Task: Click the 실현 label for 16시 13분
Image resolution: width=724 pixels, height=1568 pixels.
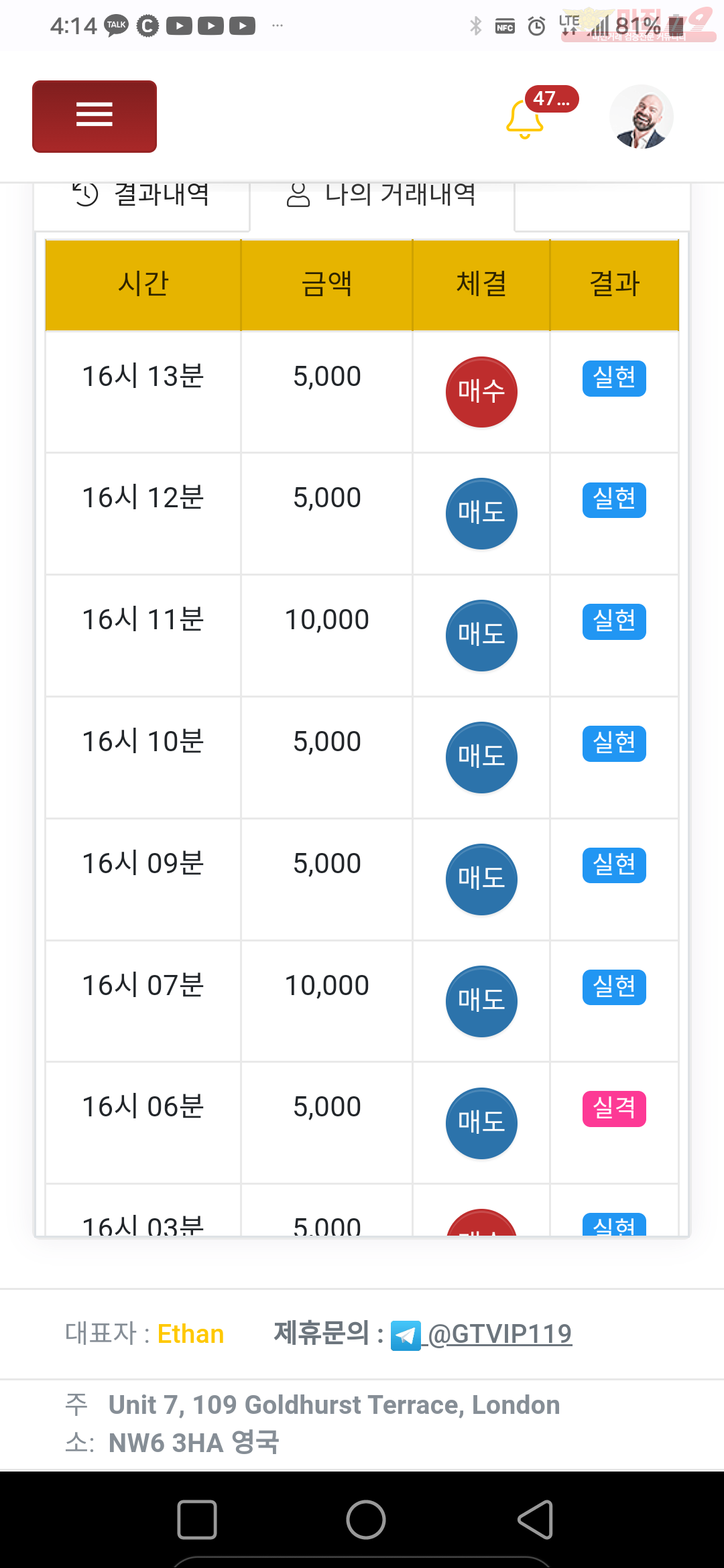Action: tap(614, 379)
